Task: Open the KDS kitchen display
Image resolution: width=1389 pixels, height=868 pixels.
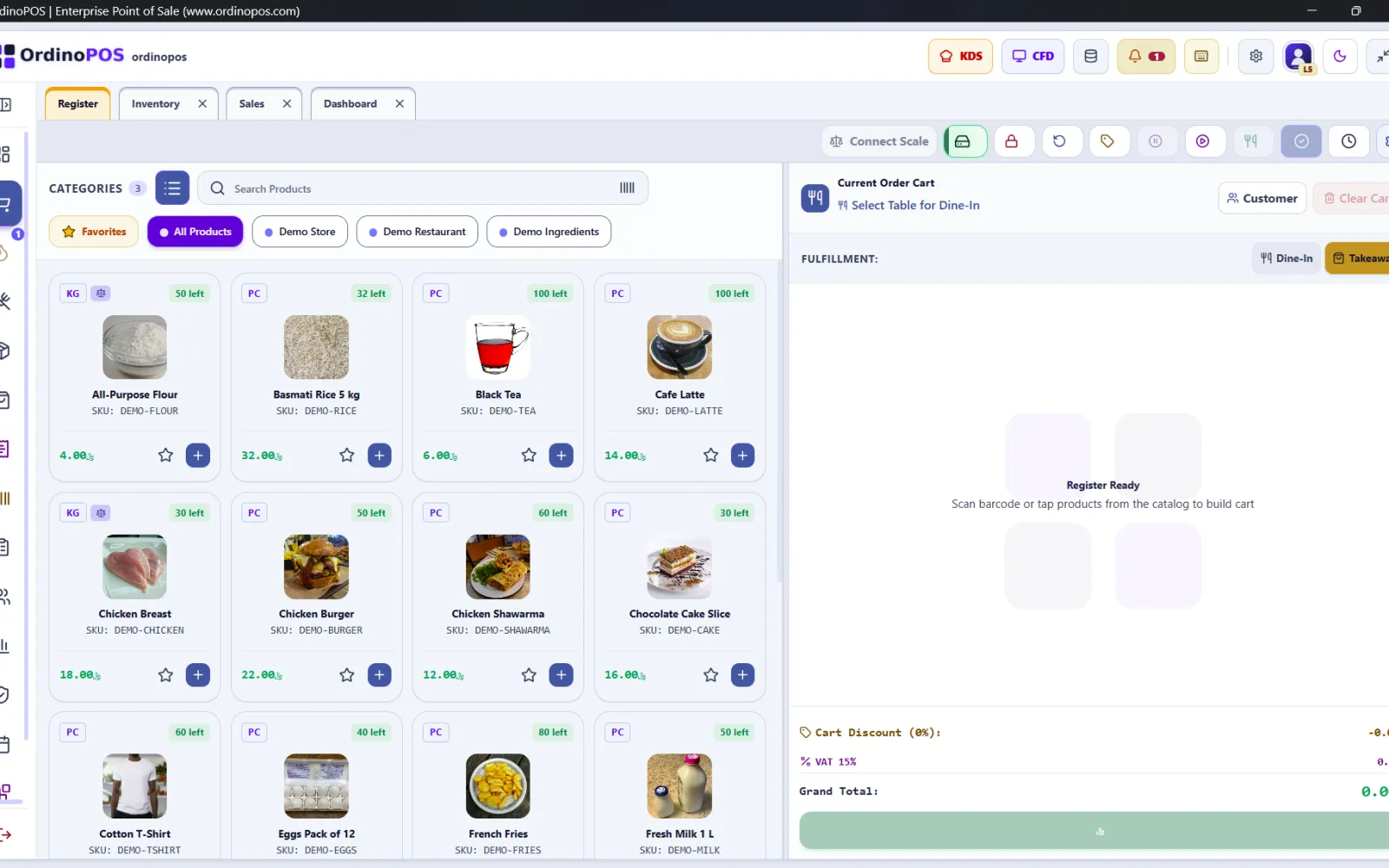Action: point(960,56)
